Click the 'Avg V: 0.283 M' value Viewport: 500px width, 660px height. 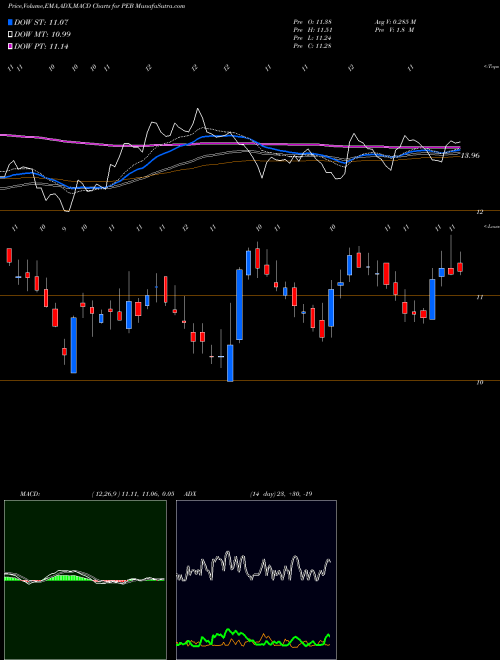[x=395, y=22]
